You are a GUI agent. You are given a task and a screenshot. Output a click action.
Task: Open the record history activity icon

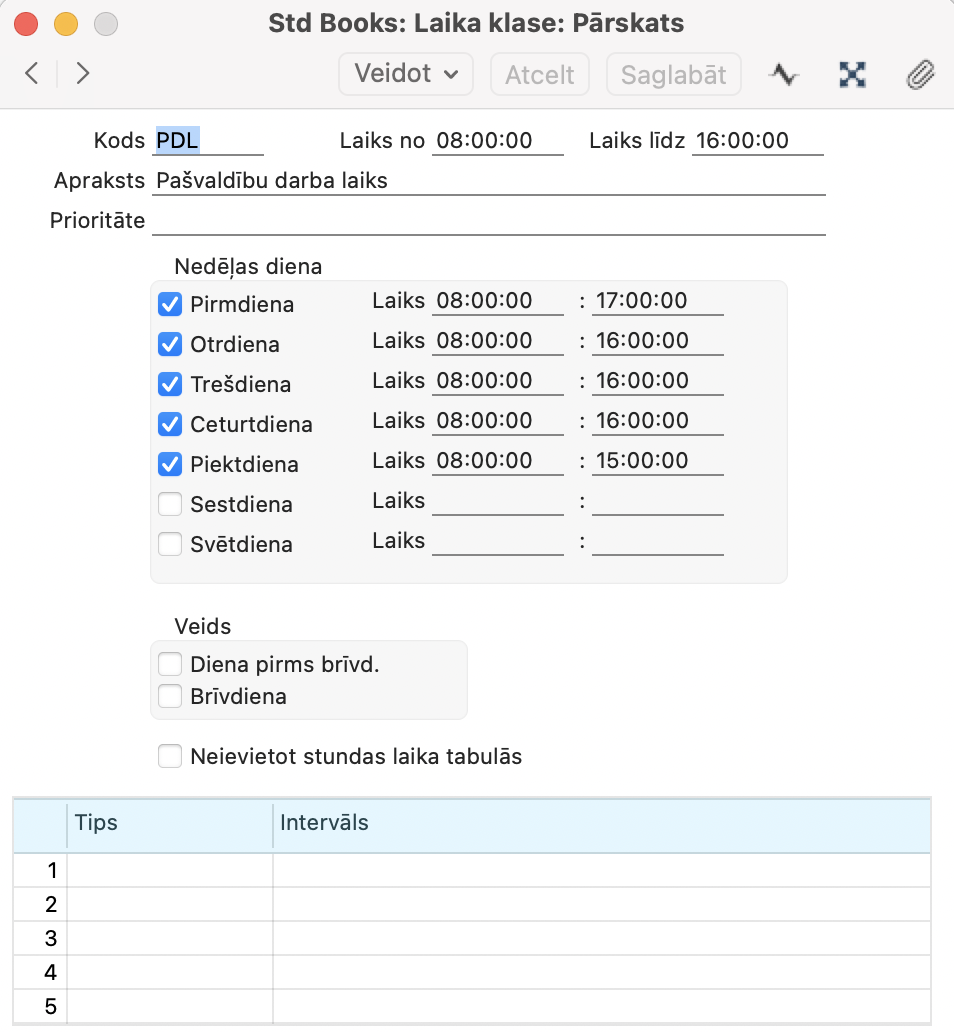pyautogui.click(x=783, y=75)
